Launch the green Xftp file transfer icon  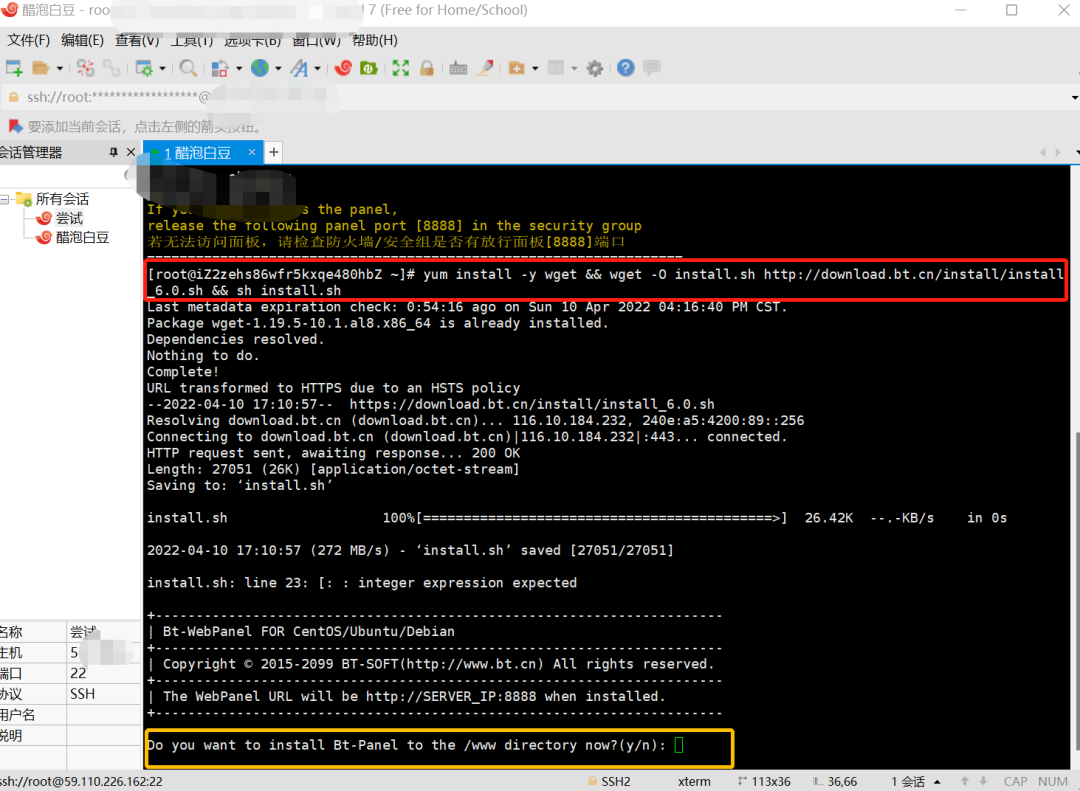point(369,68)
